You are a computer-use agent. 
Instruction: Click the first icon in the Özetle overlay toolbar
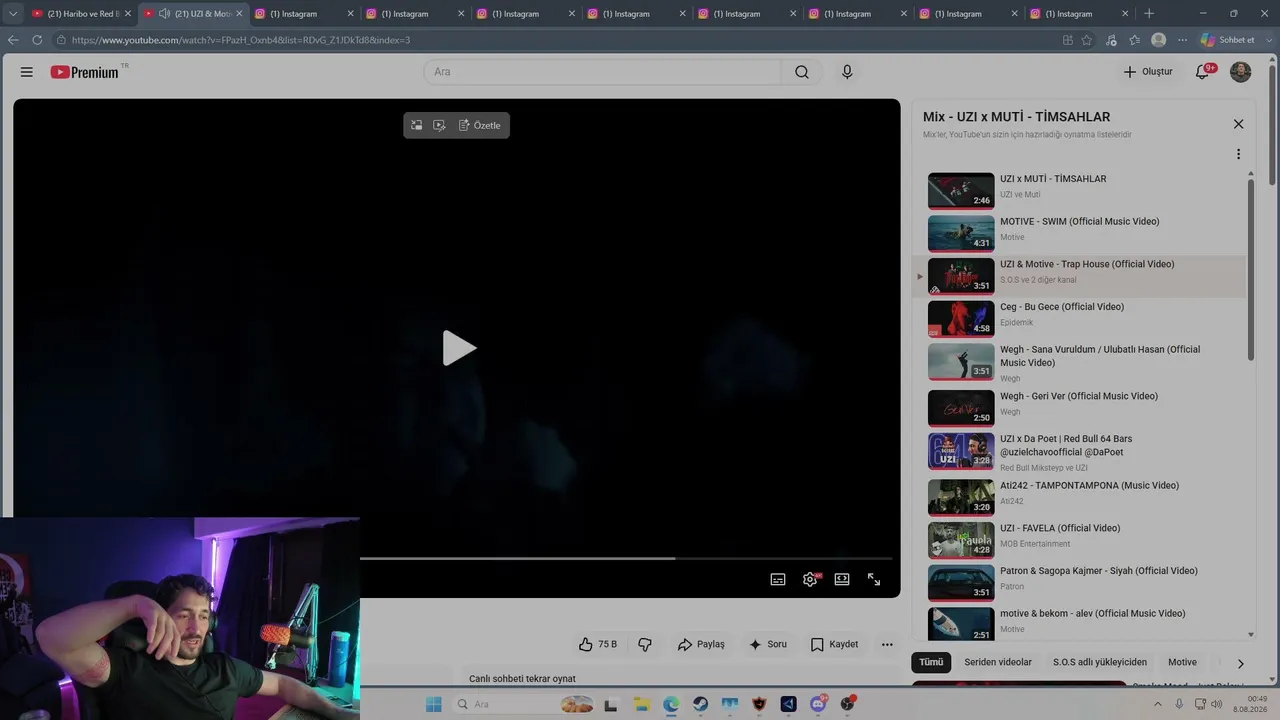(416, 125)
